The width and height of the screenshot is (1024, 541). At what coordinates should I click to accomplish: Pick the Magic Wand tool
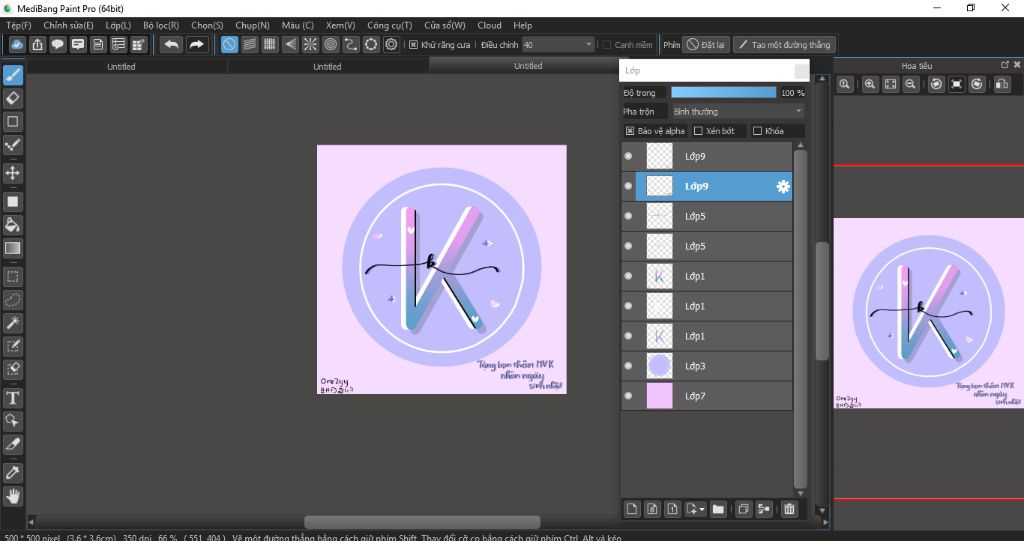click(13, 322)
